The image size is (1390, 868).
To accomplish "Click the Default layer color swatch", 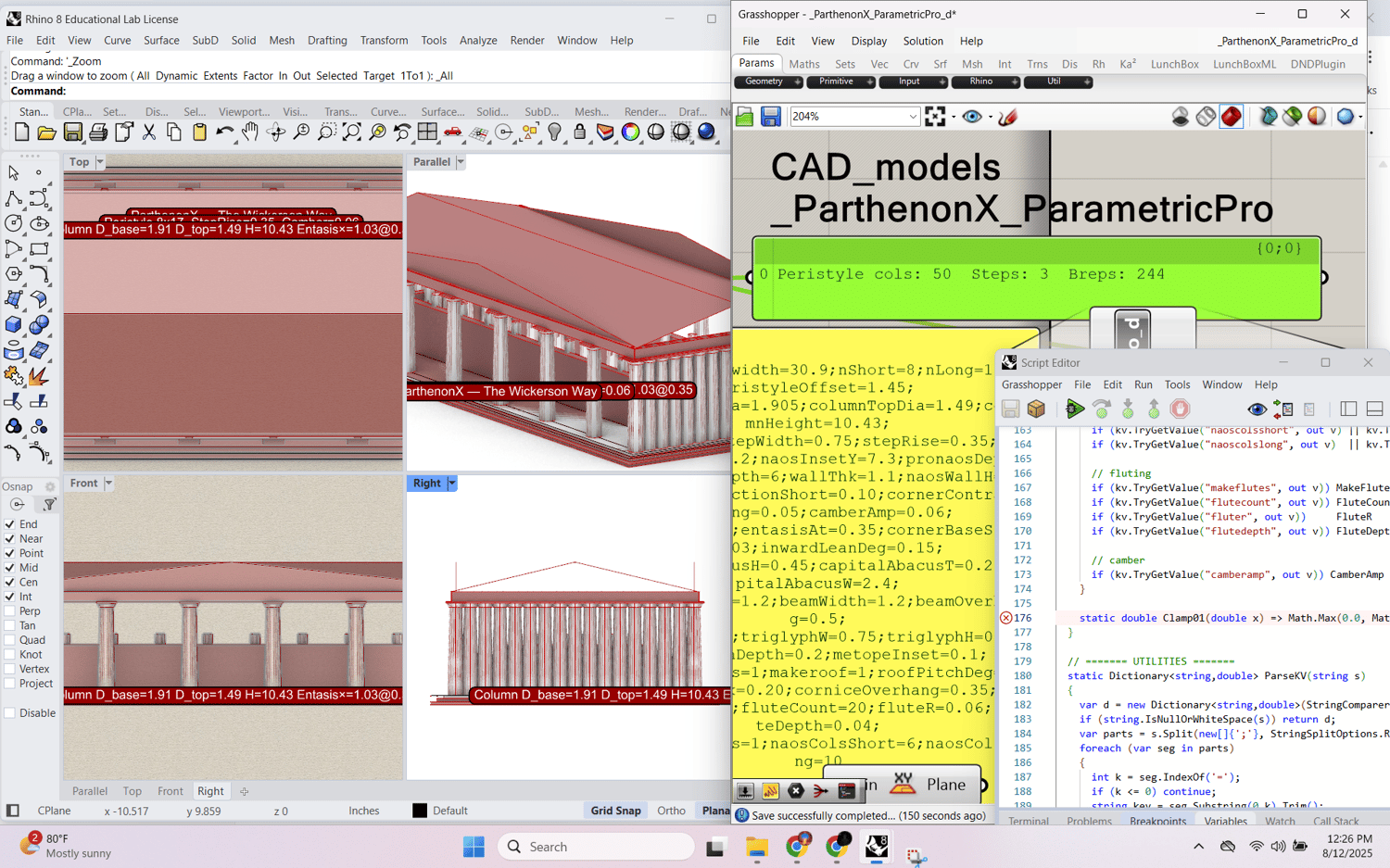I will click(x=420, y=811).
